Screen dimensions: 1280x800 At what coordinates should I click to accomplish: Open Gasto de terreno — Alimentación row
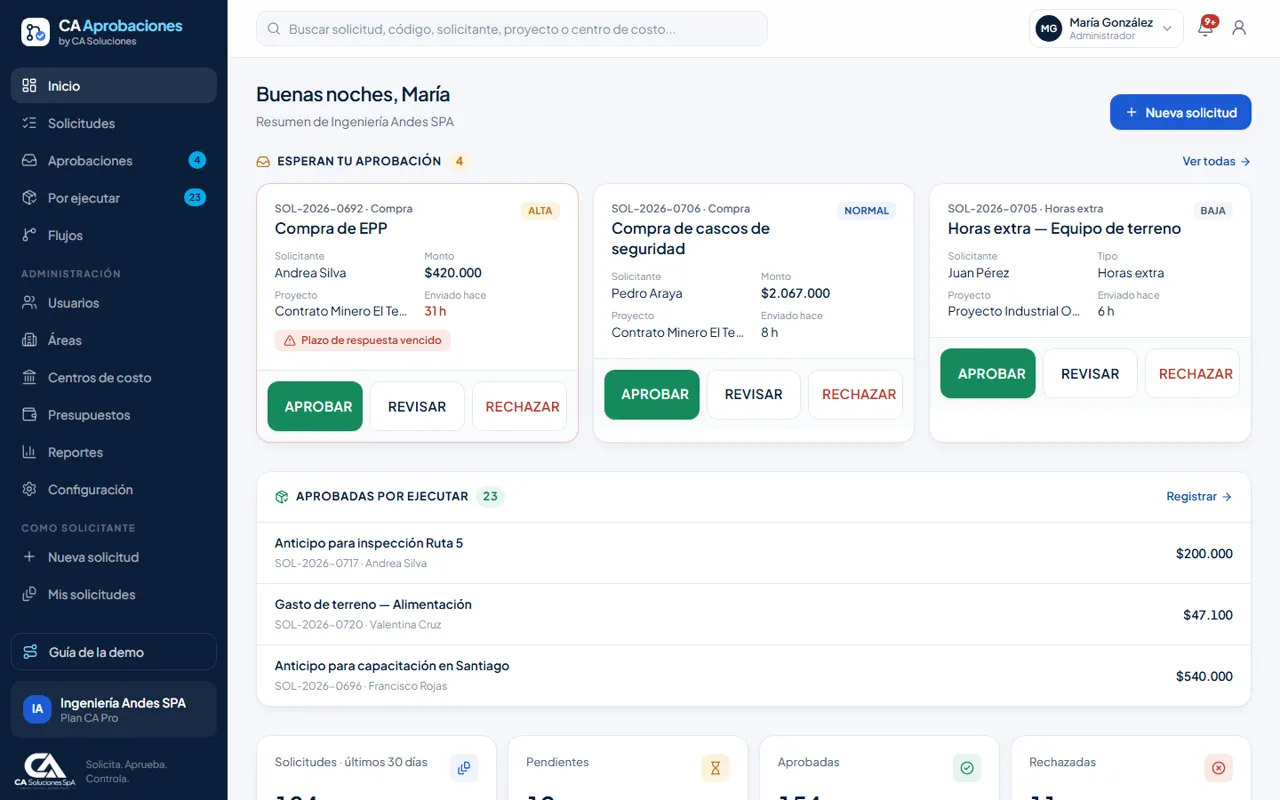pyautogui.click(x=754, y=614)
